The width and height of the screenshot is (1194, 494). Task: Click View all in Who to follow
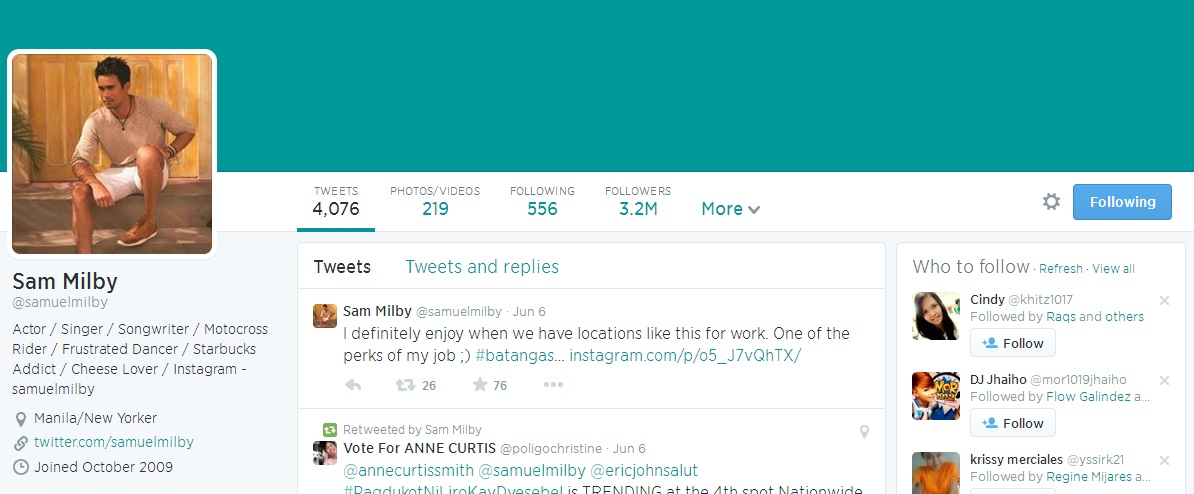1113,269
